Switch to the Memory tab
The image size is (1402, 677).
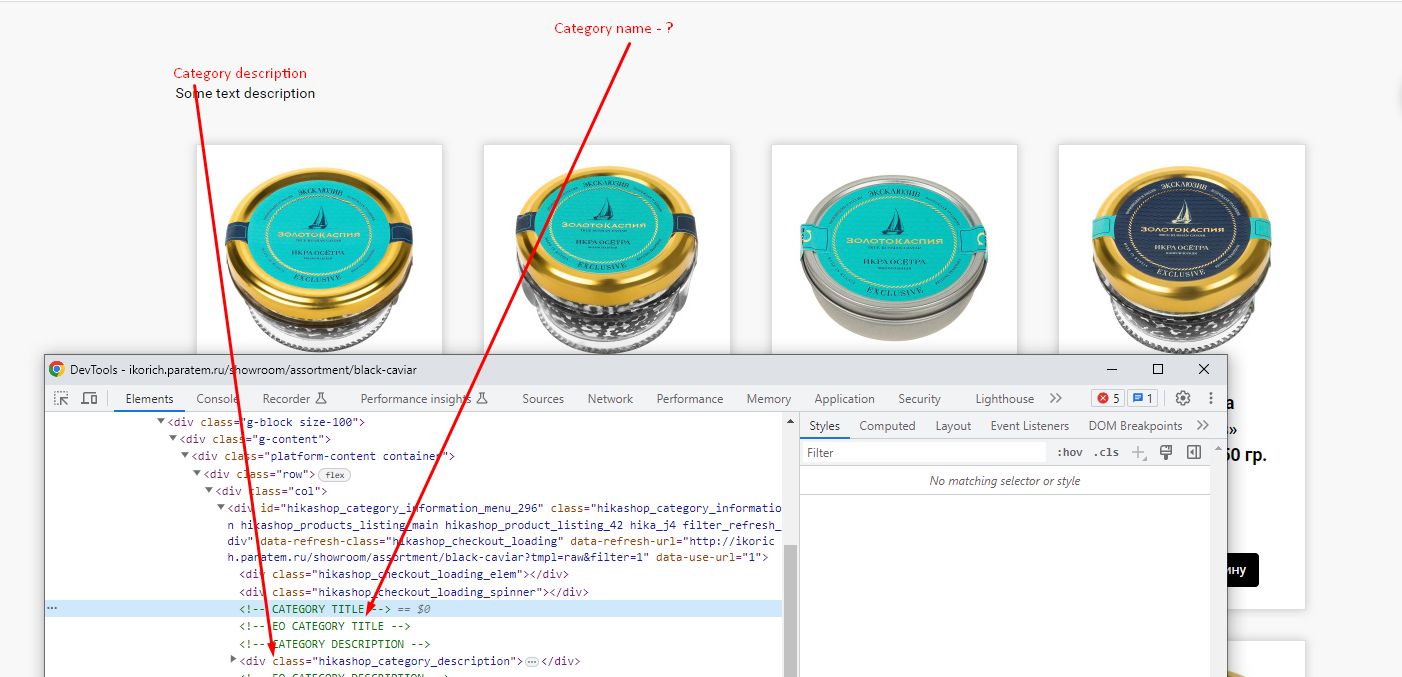pyautogui.click(x=768, y=398)
